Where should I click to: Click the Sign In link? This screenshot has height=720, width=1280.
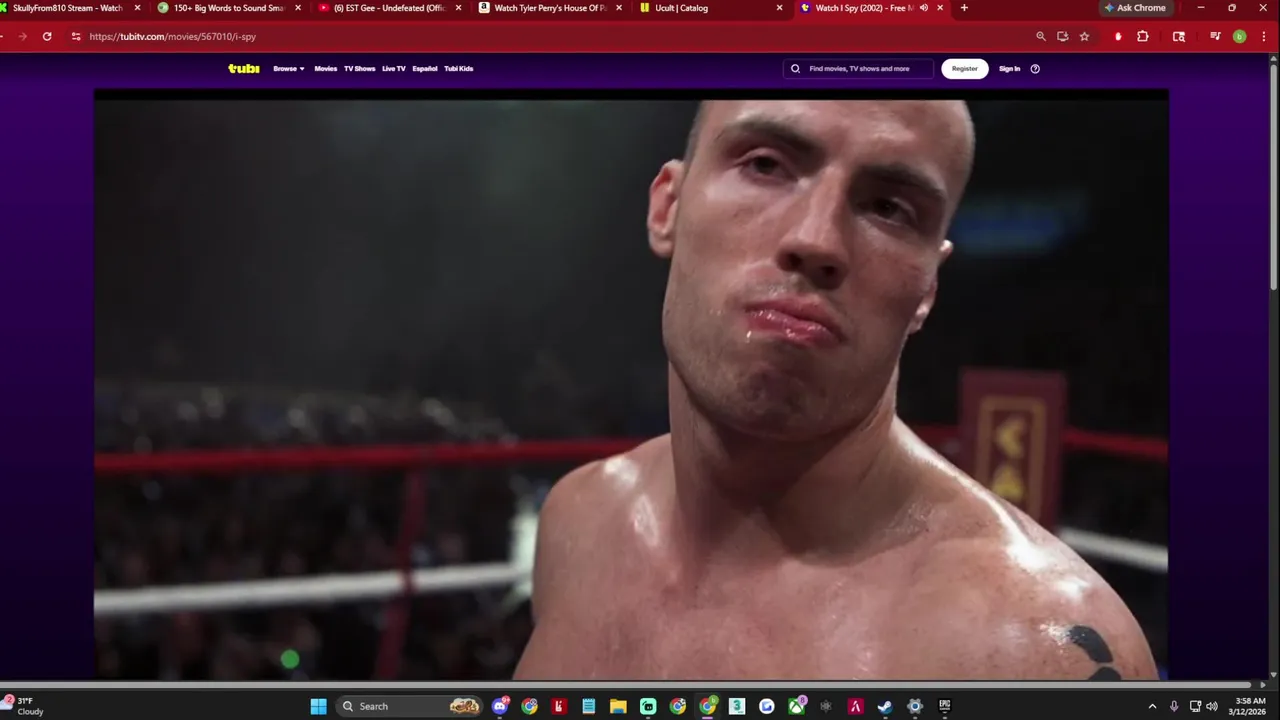(x=1010, y=69)
